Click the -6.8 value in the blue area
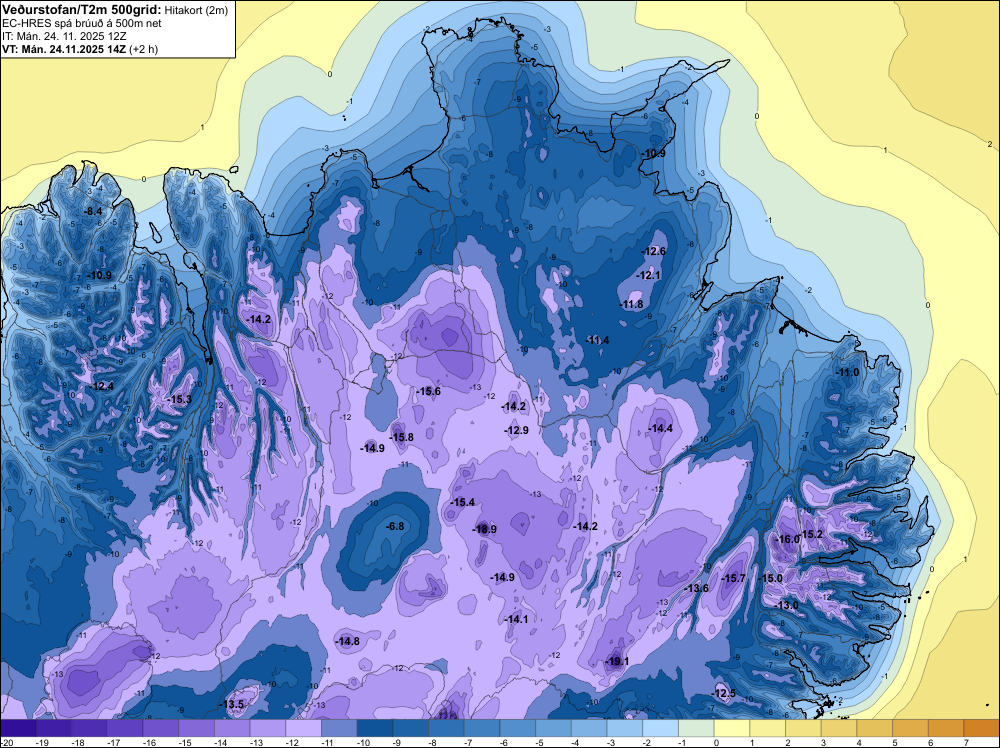The image size is (1000, 748). (395, 527)
